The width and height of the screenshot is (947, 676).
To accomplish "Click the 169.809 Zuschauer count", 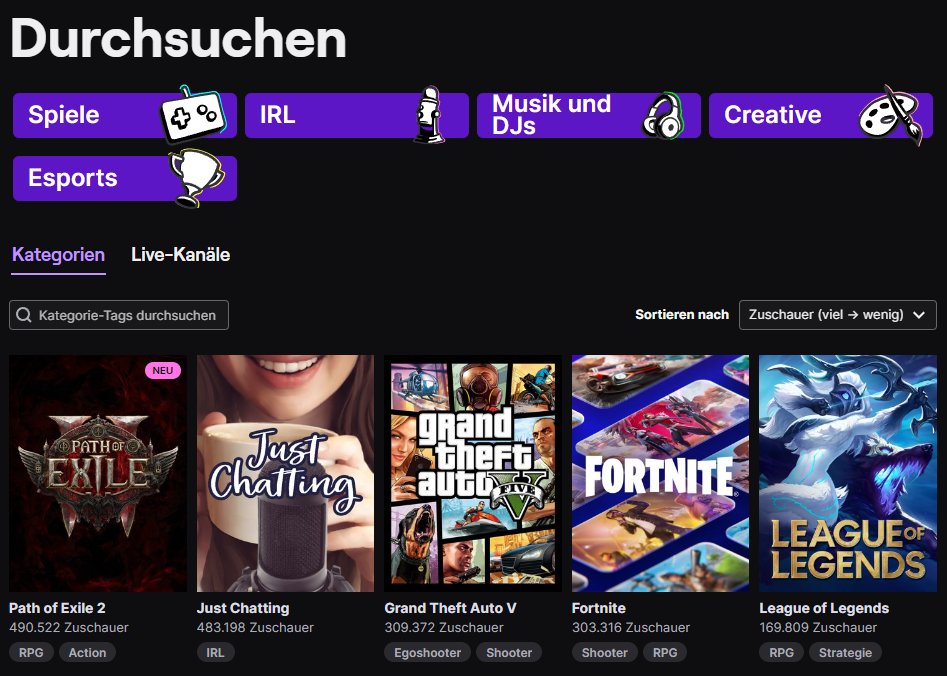I will (x=818, y=628).
